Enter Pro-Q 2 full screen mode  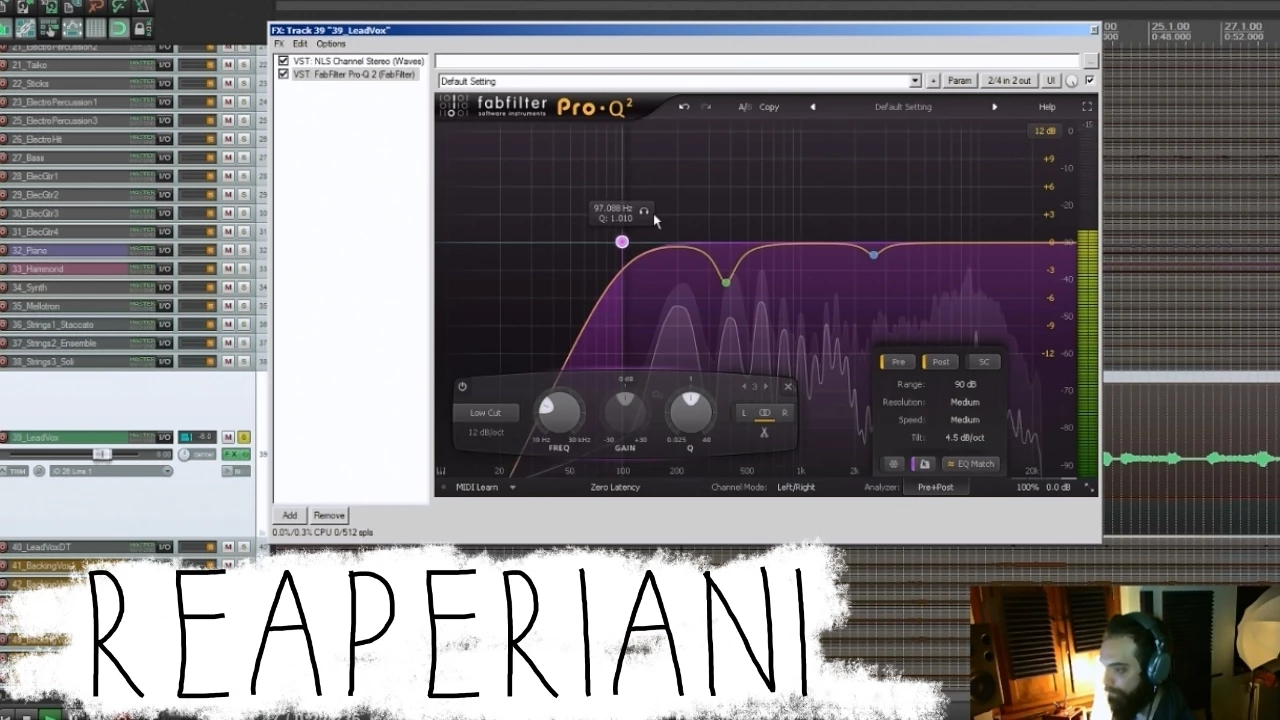[1087, 107]
